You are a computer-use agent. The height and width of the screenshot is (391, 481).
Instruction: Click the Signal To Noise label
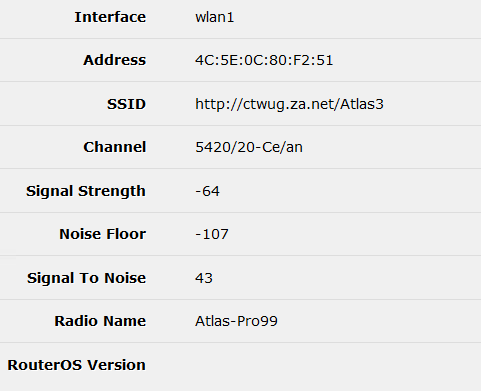[86, 278]
